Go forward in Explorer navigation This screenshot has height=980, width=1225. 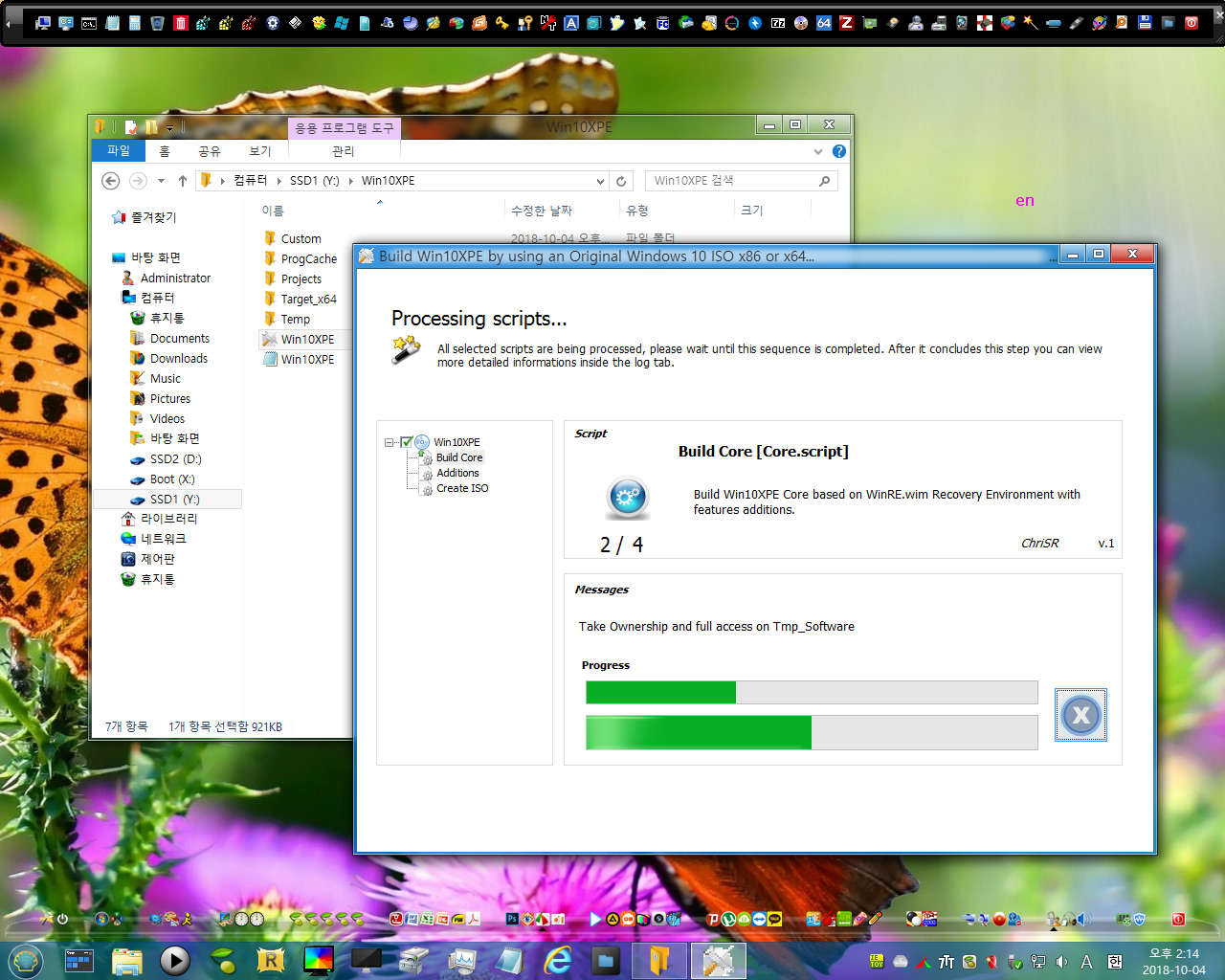138,181
